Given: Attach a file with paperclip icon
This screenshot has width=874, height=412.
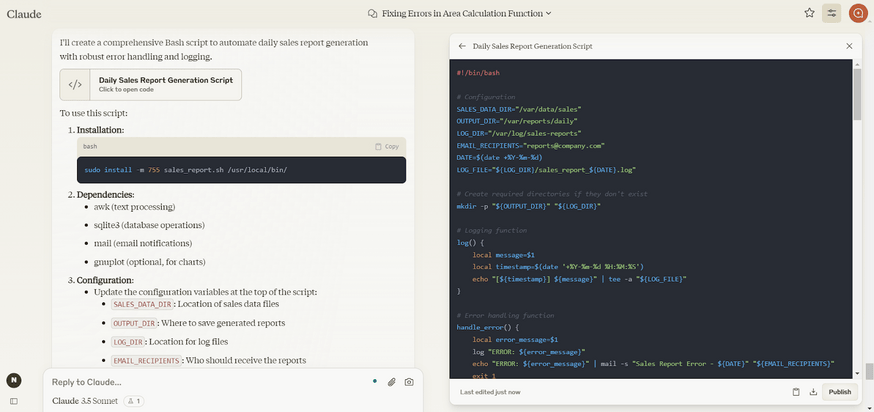Looking at the screenshot, I should [392, 382].
